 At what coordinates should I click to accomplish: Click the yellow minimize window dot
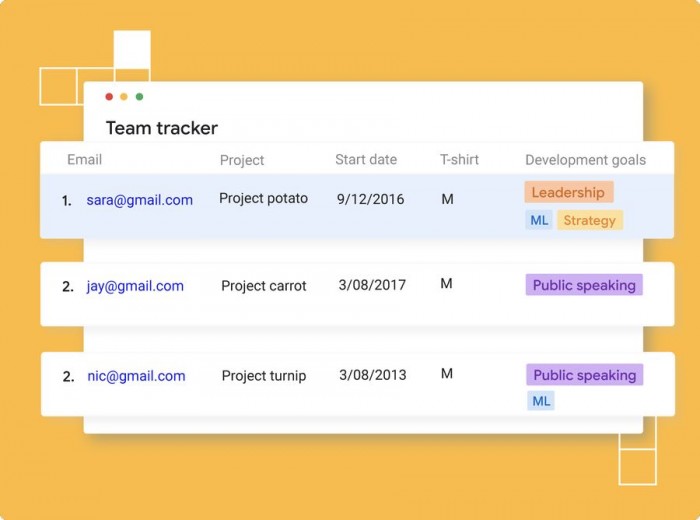click(124, 96)
